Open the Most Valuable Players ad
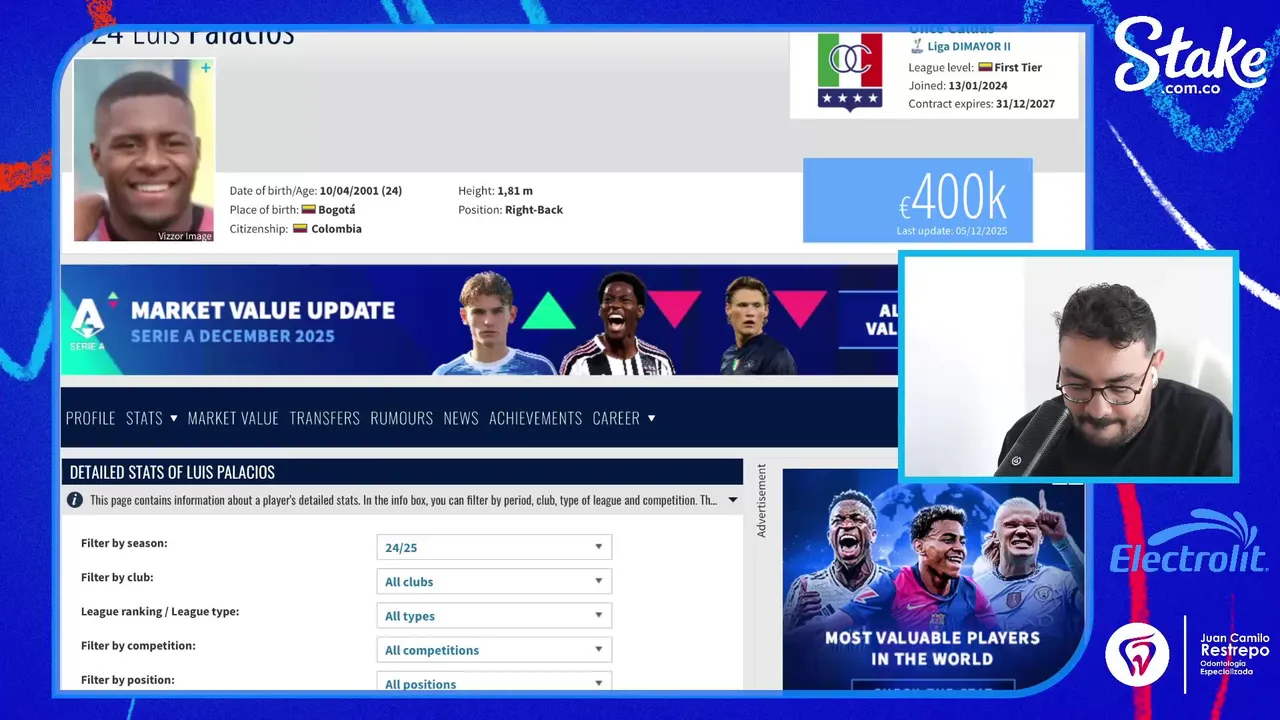1280x720 pixels. pyautogui.click(x=933, y=579)
